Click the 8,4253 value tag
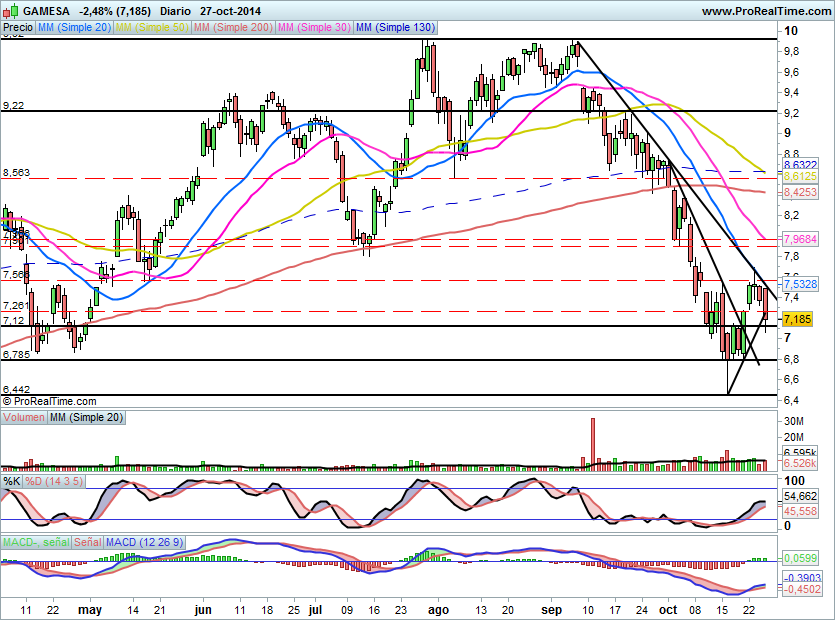 click(x=800, y=192)
